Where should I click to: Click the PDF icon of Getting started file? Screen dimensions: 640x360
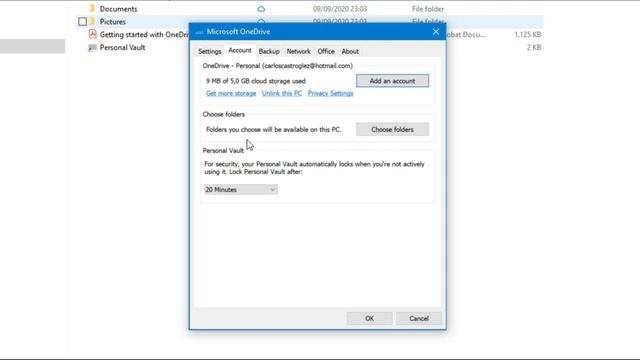93,34
